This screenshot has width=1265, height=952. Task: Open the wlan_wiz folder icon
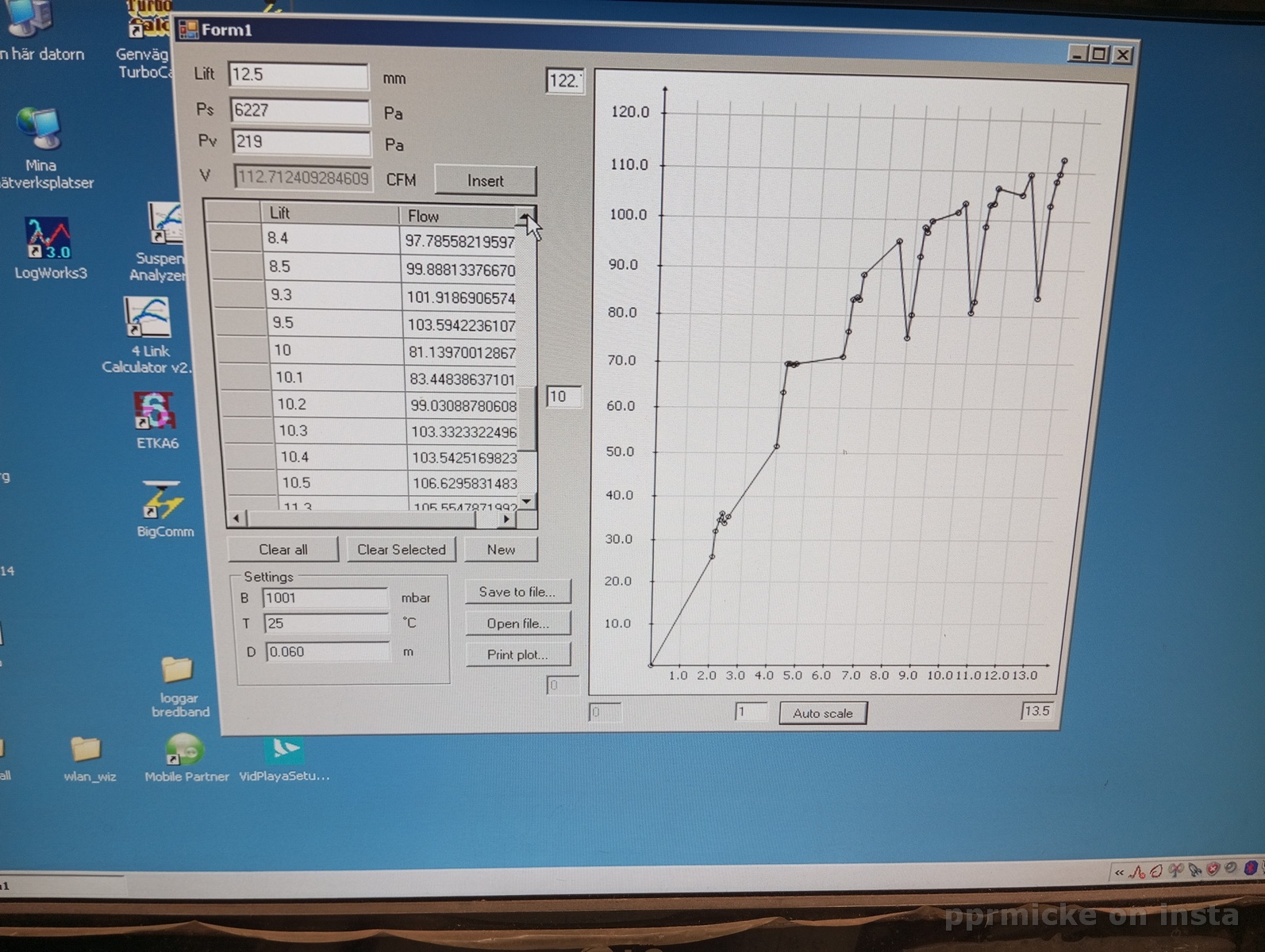[87, 750]
